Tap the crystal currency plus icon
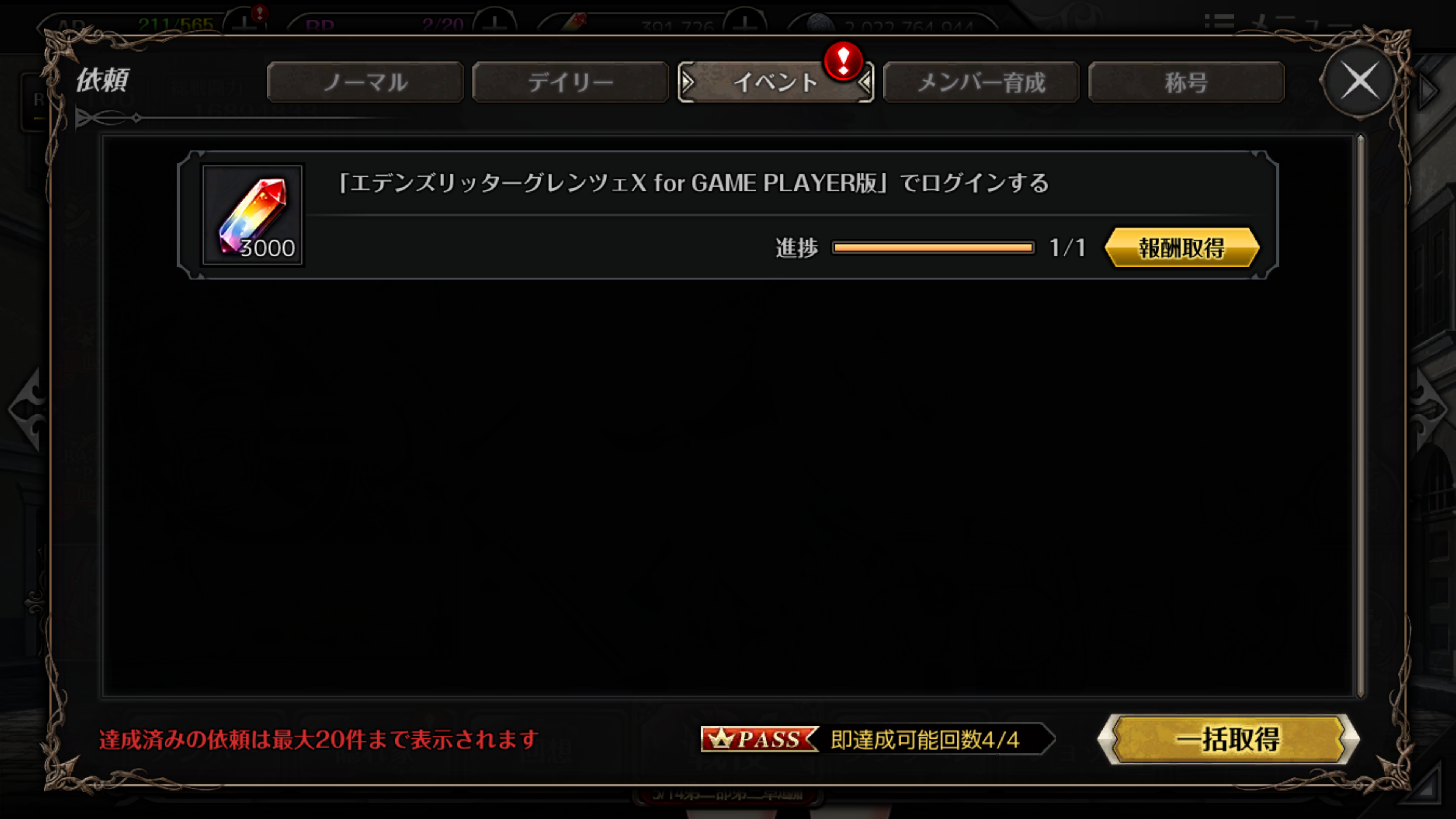1456x819 pixels. [745, 23]
